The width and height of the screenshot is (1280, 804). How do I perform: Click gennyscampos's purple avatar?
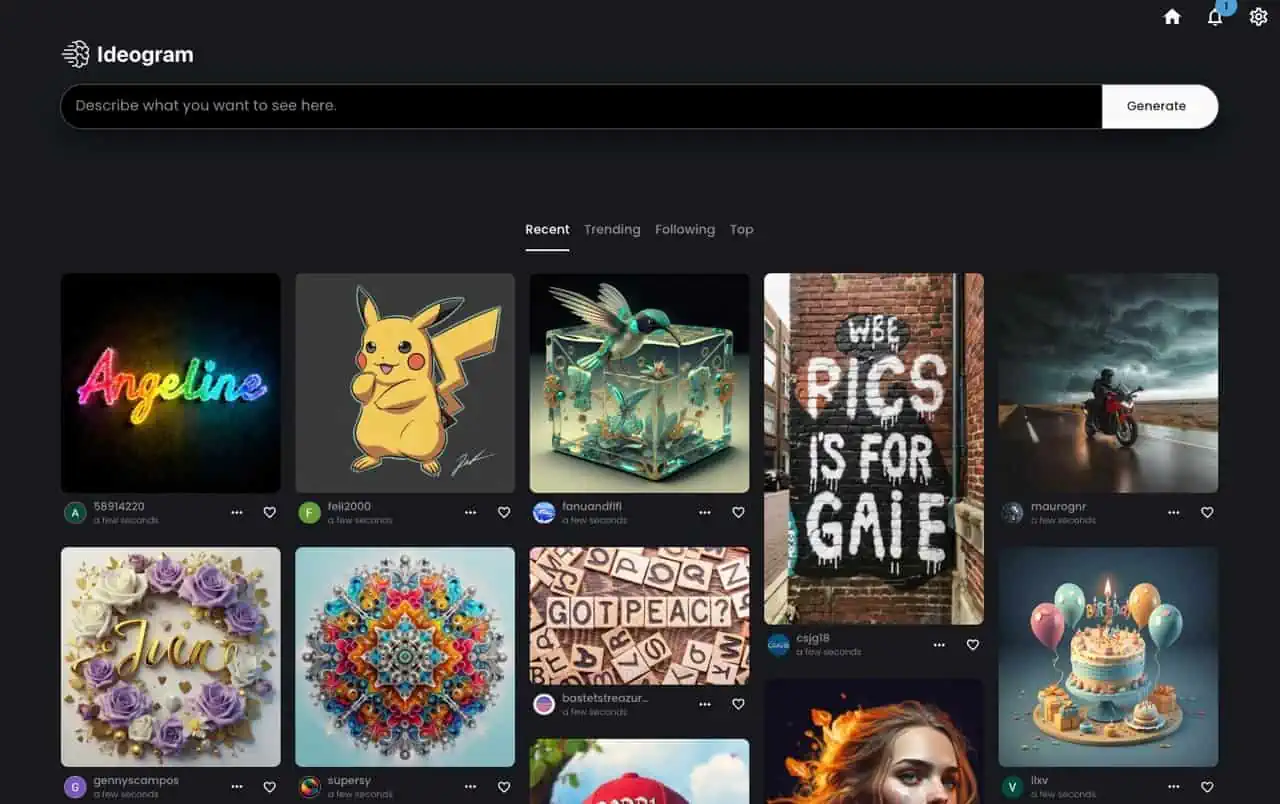point(75,787)
